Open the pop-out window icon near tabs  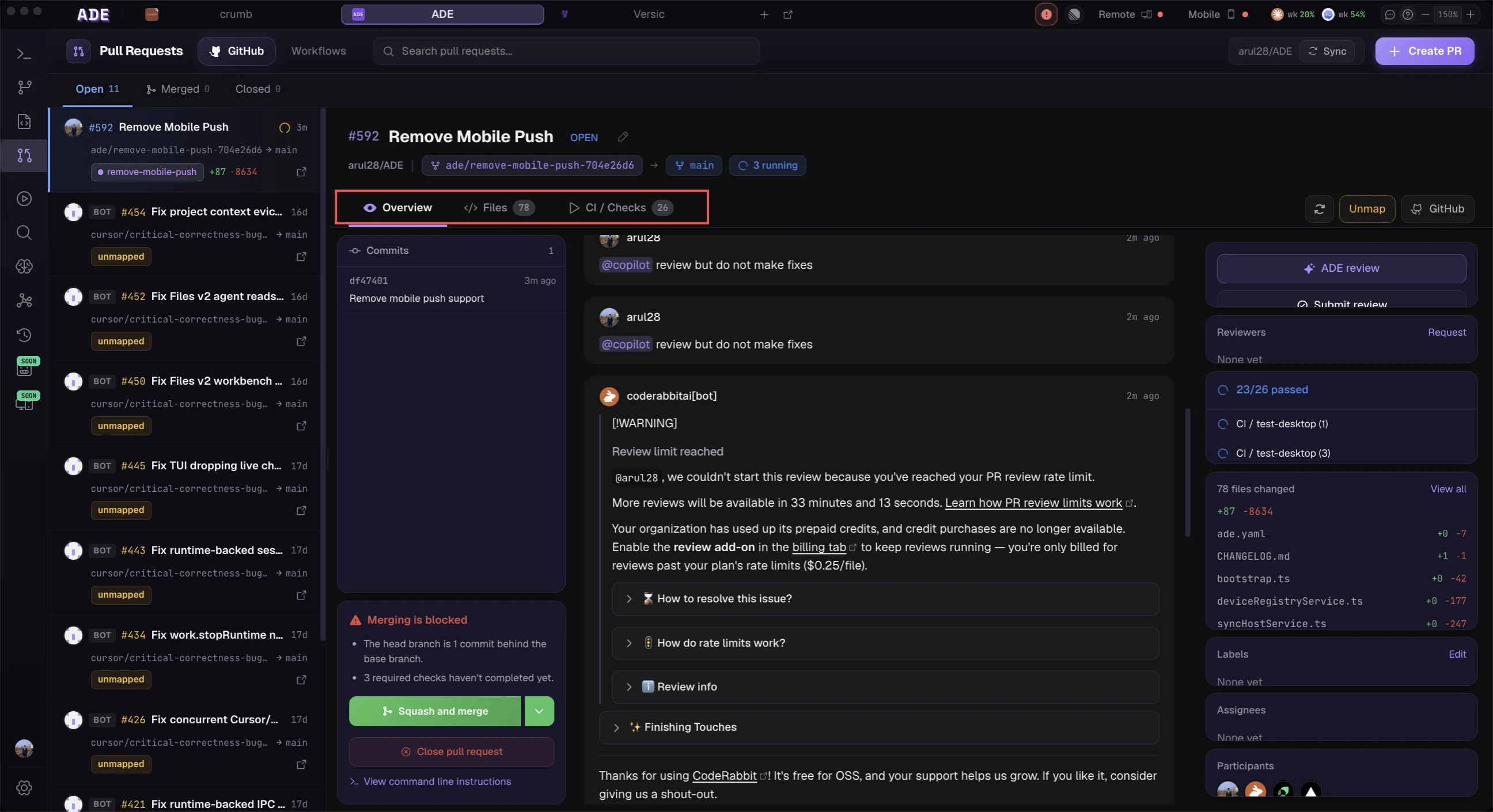pos(787,14)
